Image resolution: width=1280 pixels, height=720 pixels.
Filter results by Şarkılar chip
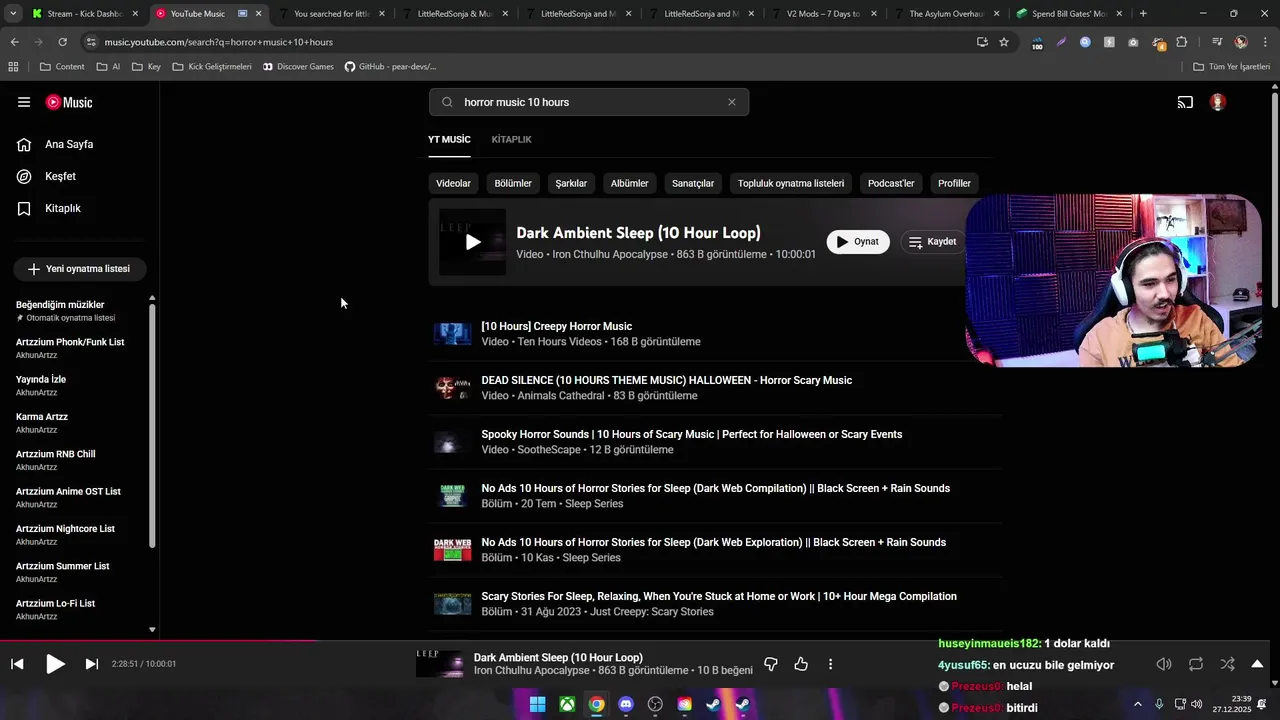(x=571, y=183)
